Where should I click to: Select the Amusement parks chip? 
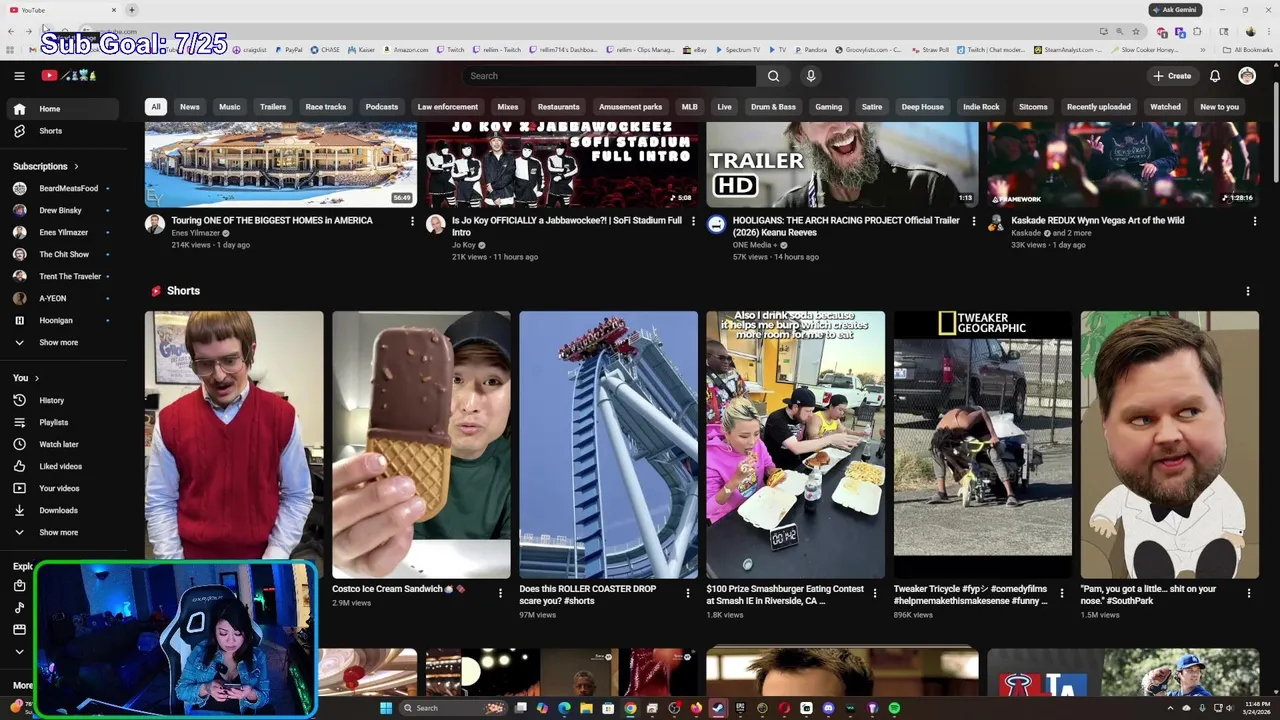pos(630,107)
